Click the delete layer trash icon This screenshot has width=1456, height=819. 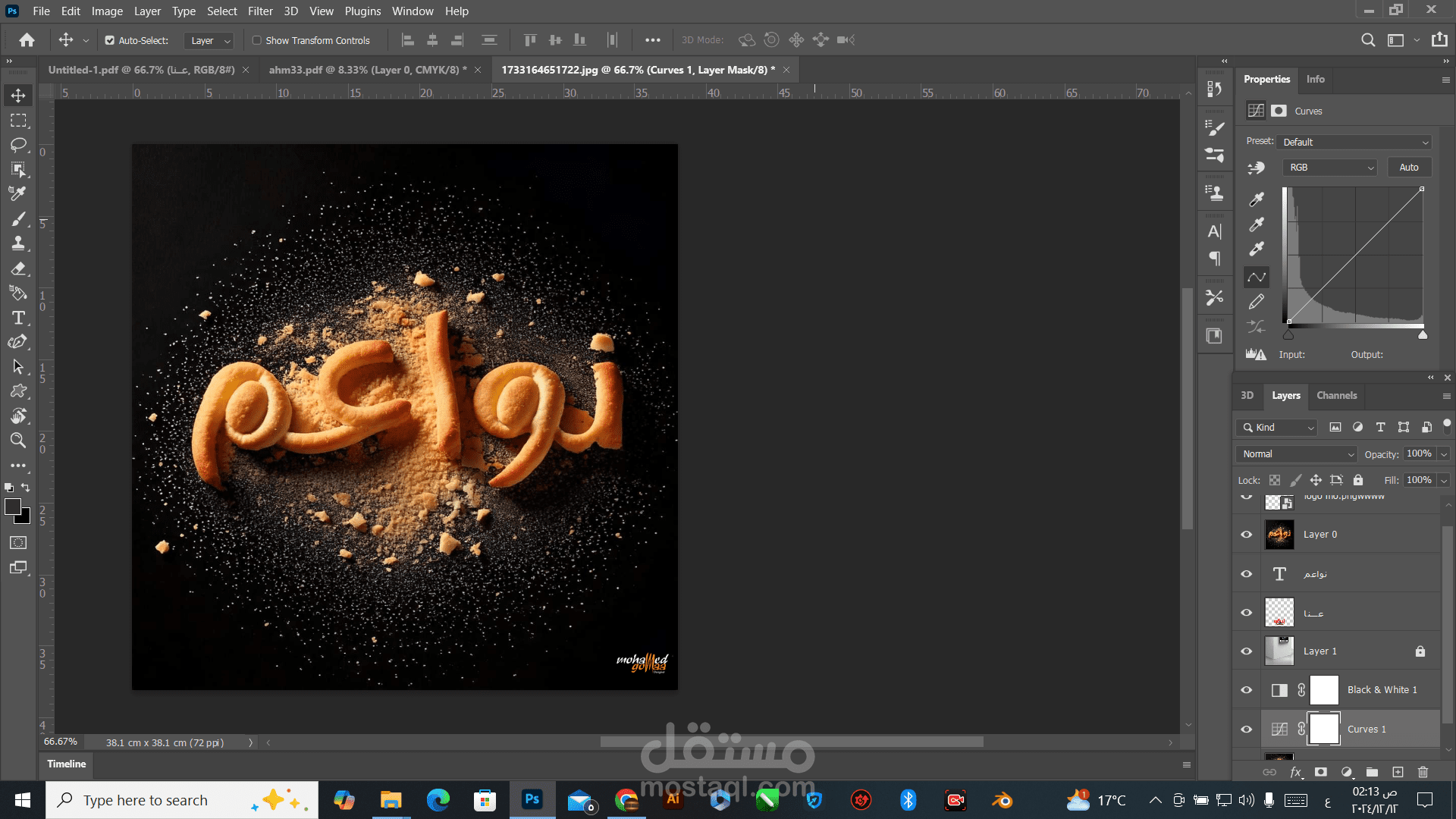point(1423,772)
